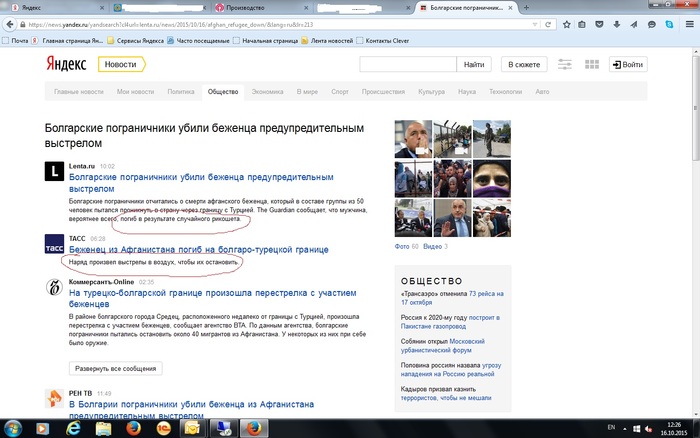This screenshot has width=700, height=438.
Task: Open sidebar link Московский урбанистический форум
Action: [x=442, y=346]
